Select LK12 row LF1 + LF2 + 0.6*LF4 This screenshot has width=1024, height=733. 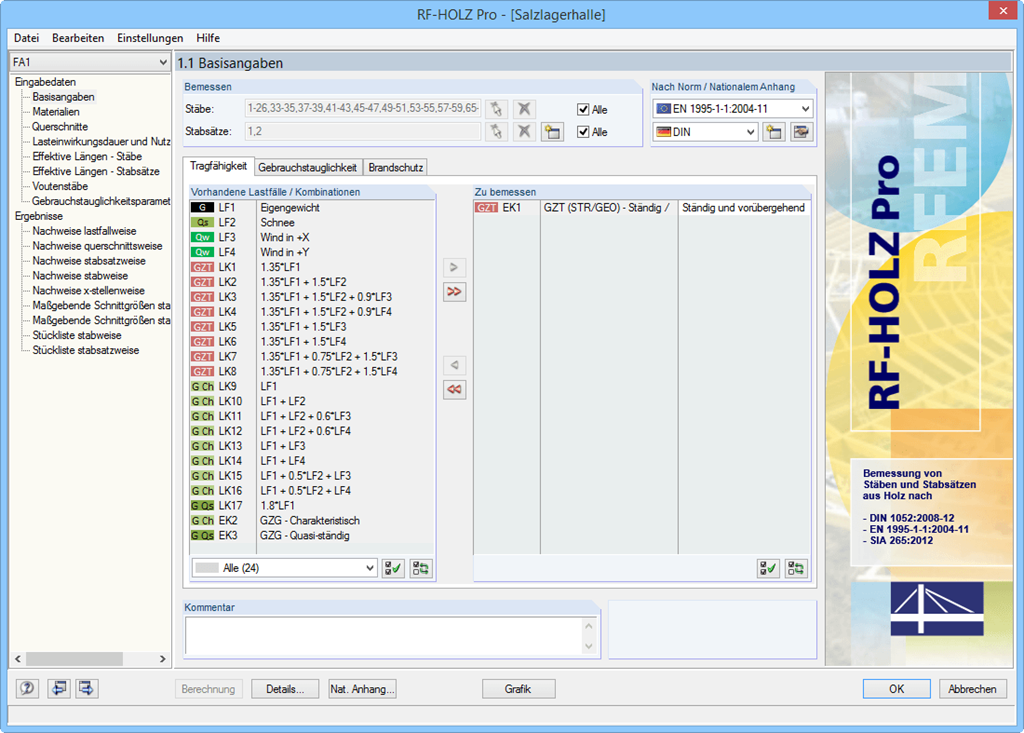tap(312, 431)
